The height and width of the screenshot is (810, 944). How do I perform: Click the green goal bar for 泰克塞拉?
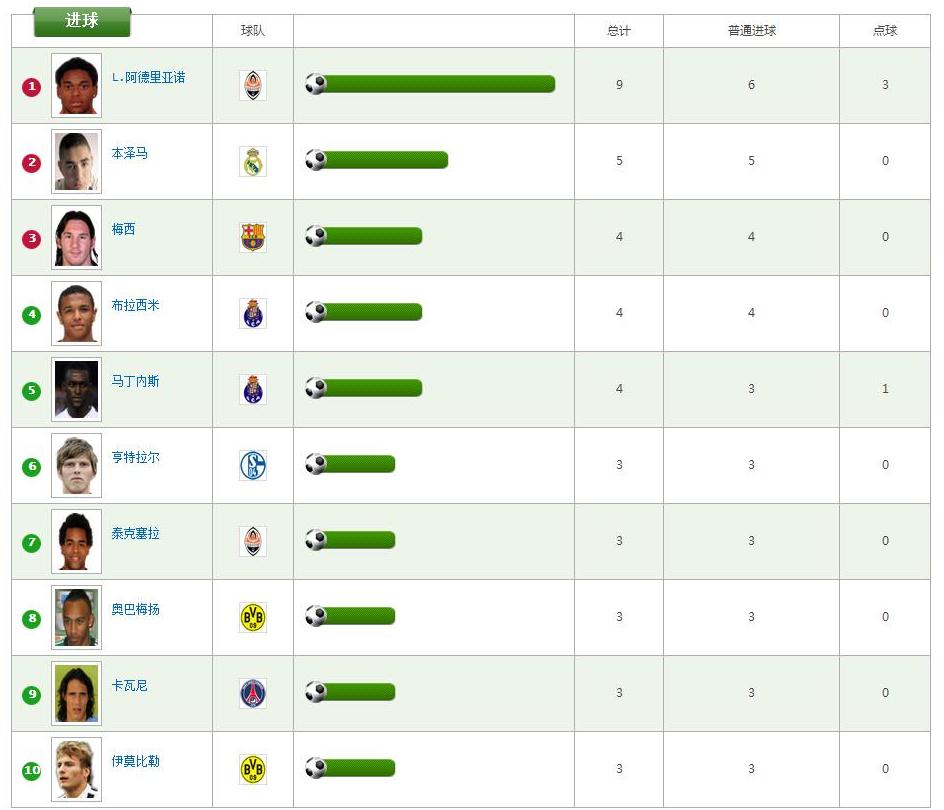coord(360,540)
